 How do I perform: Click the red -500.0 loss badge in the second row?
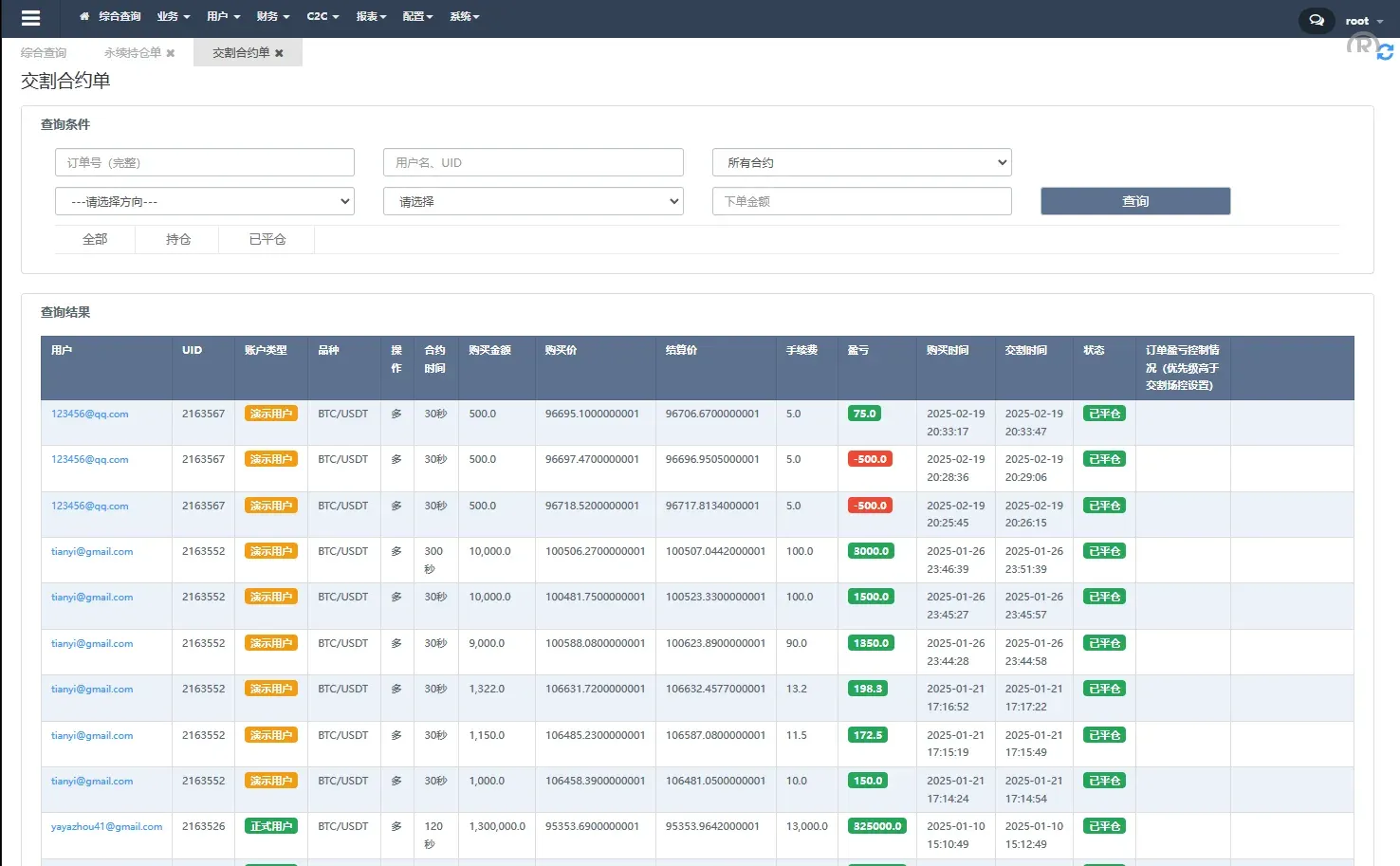tap(870, 459)
